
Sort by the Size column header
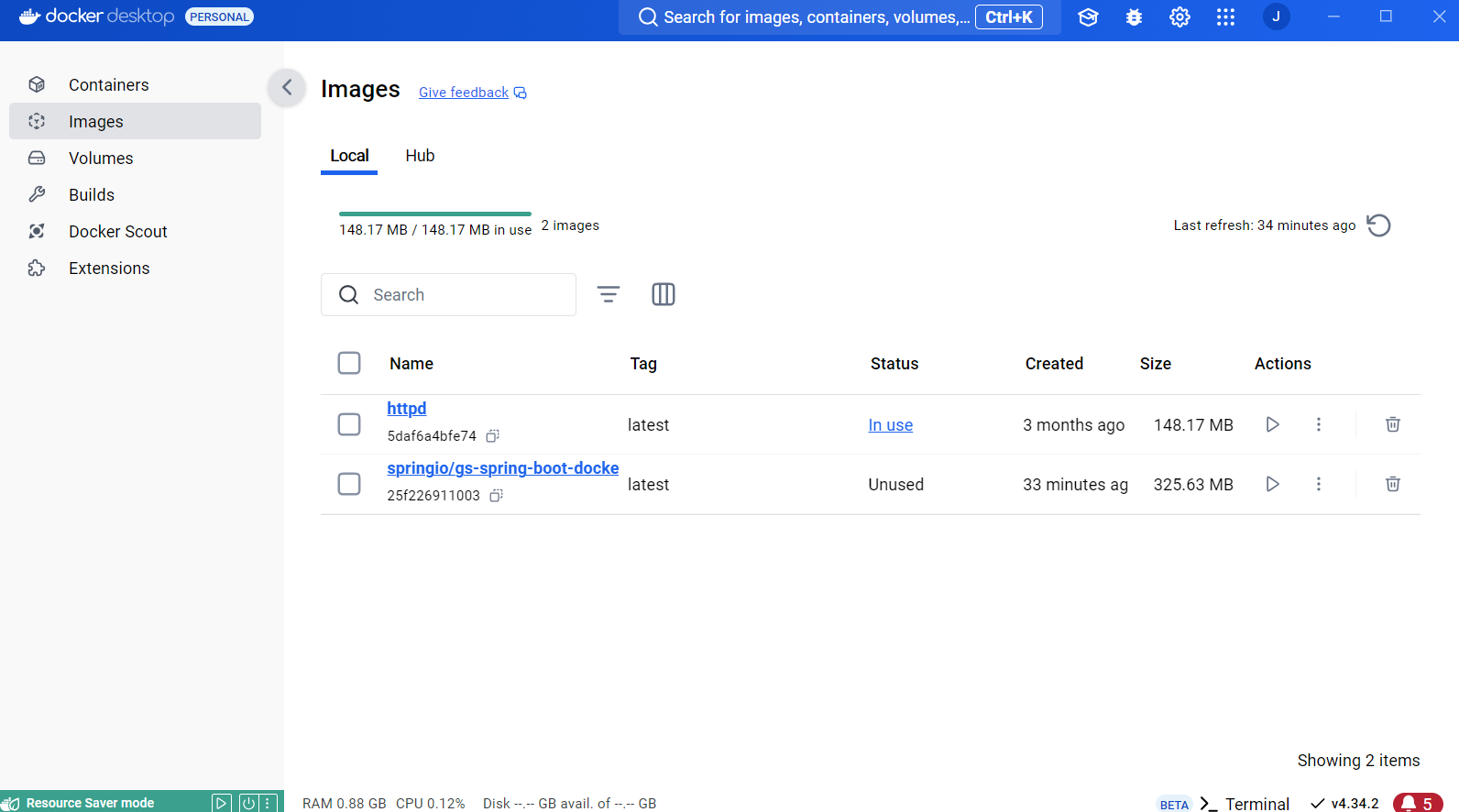click(x=1156, y=364)
